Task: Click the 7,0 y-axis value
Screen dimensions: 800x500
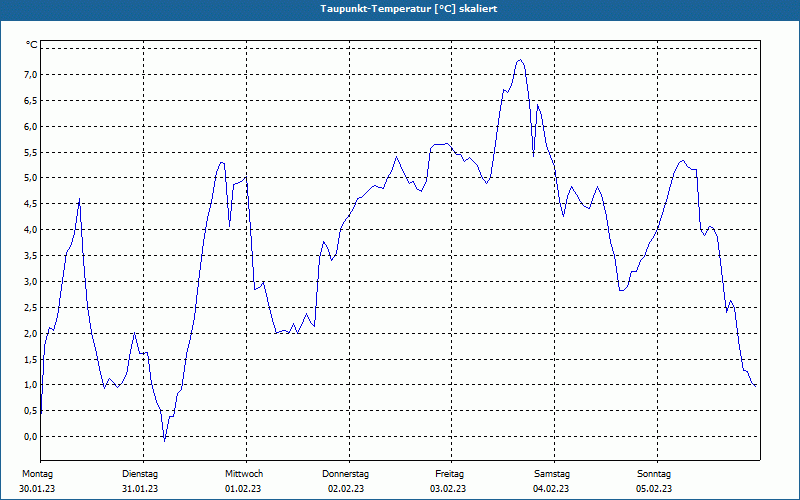Action: pos(30,74)
